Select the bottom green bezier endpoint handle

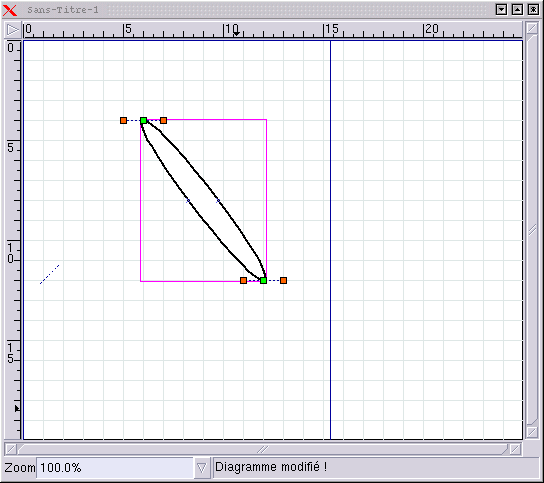pyautogui.click(x=264, y=280)
